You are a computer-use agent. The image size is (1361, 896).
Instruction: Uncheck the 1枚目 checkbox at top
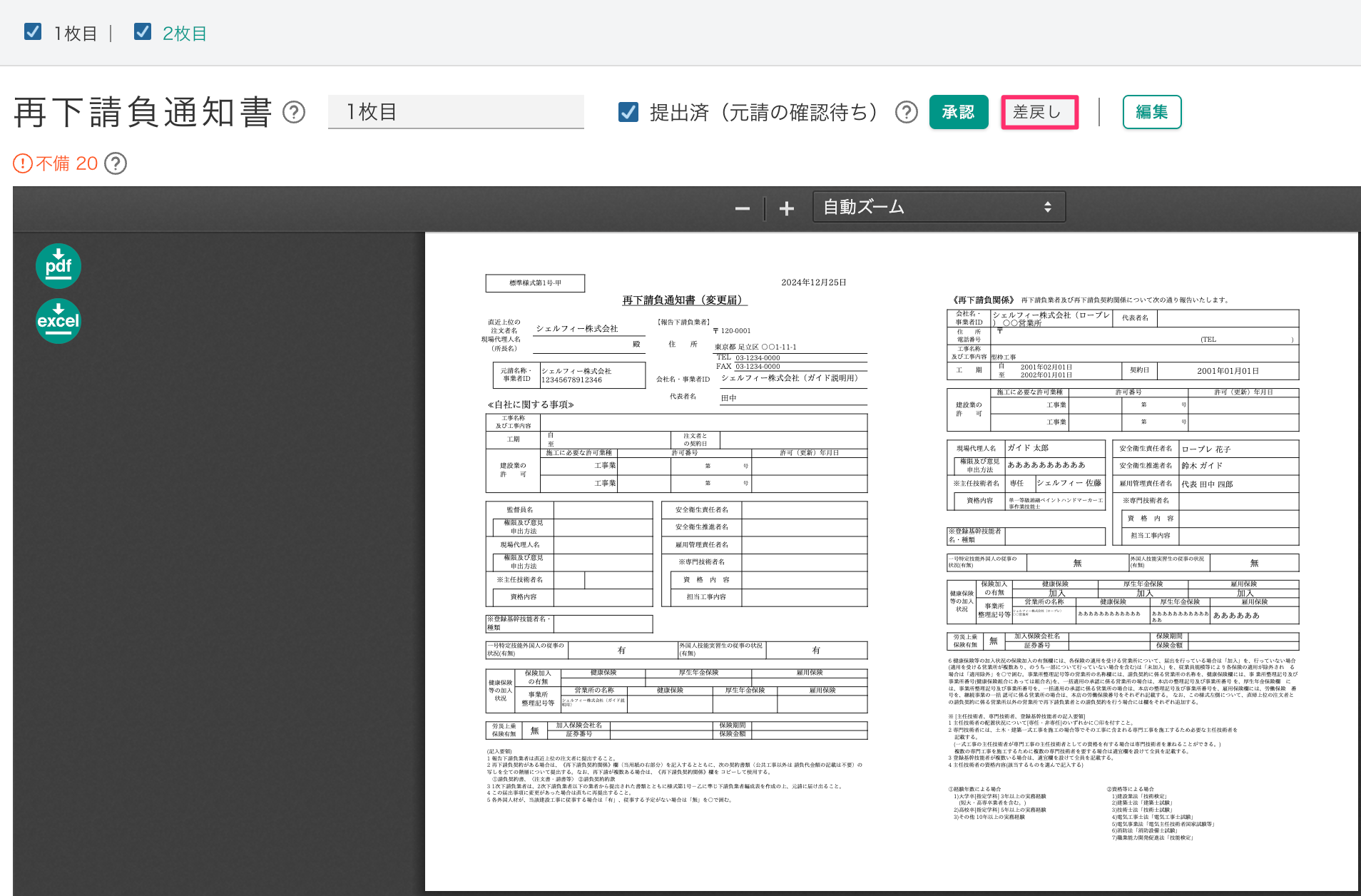pyautogui.click(x=33, y=31)
